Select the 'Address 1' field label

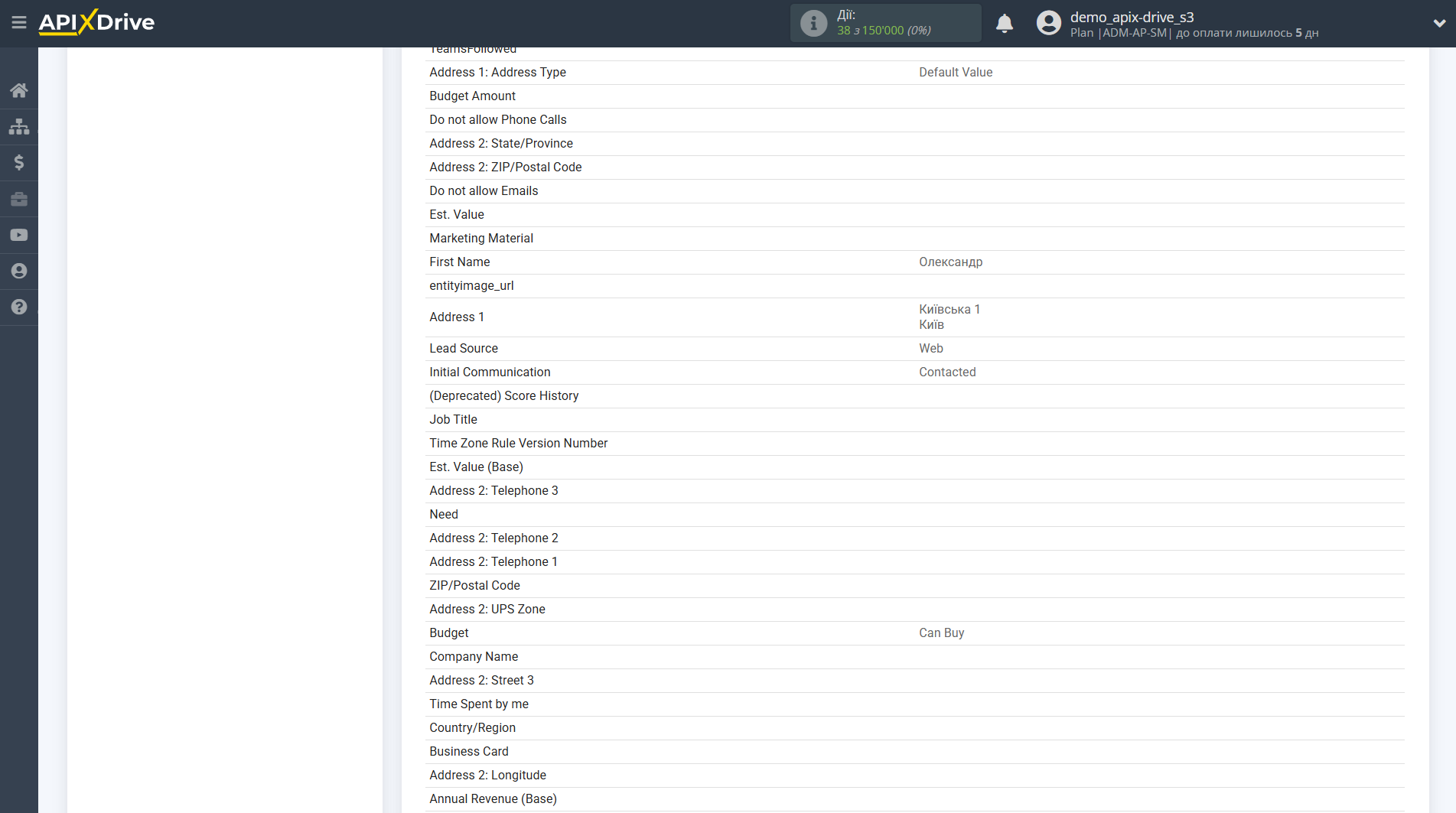(457, 317)
